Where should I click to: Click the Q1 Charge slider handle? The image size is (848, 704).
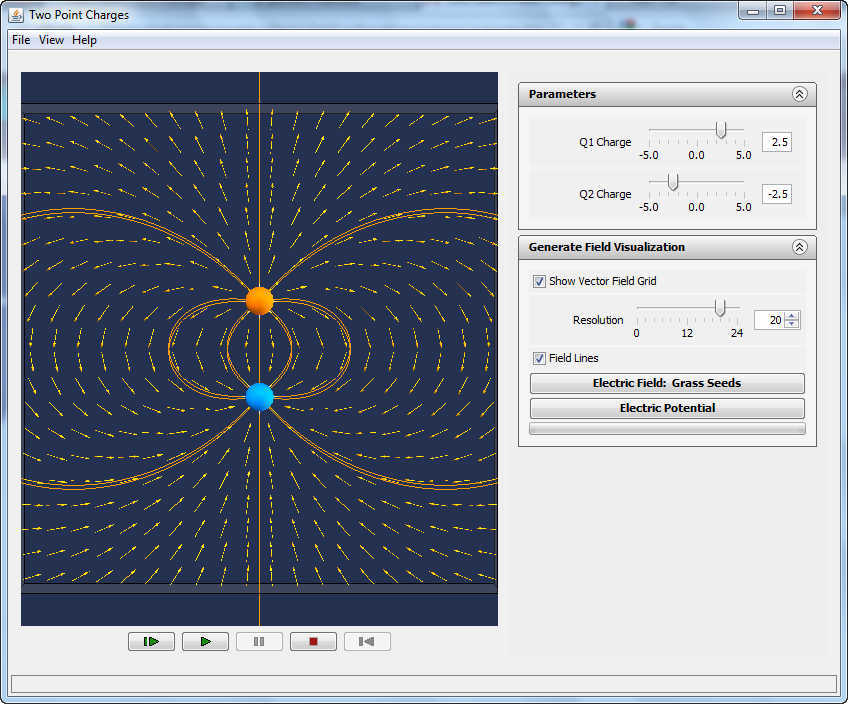coord(720,130)
